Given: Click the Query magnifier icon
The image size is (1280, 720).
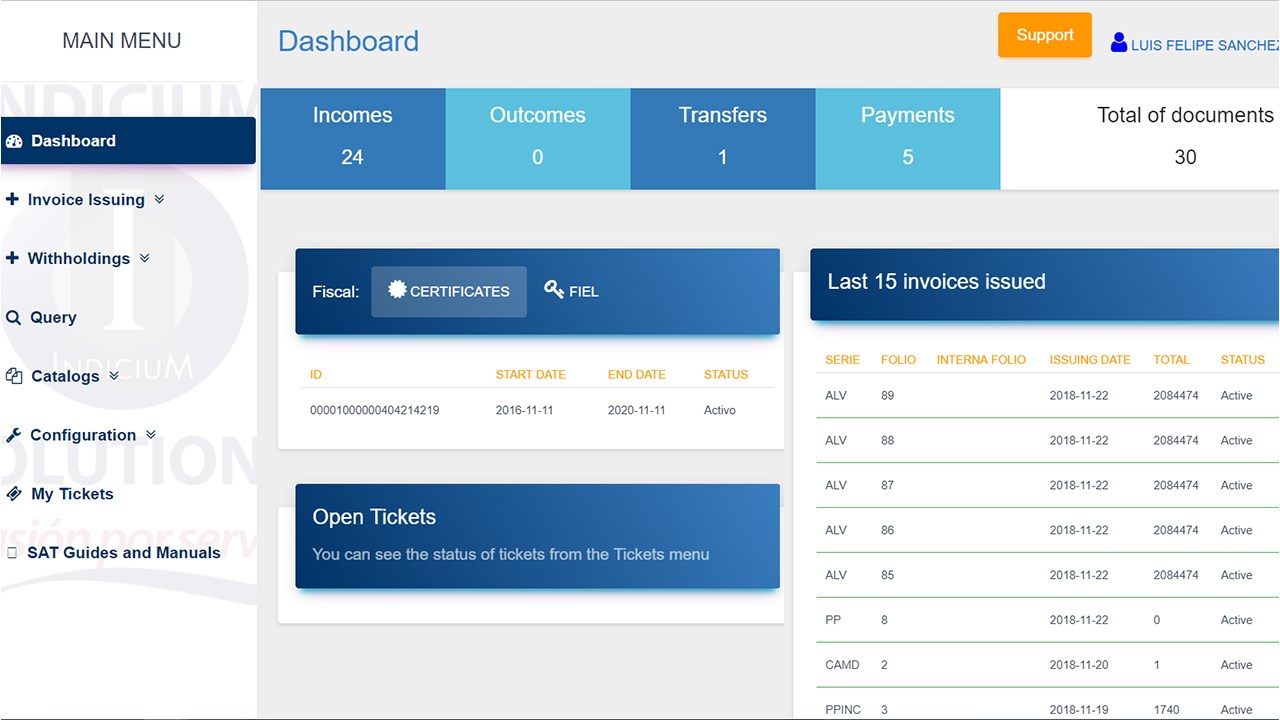Looking at the screenshot, I should point(13,317).
